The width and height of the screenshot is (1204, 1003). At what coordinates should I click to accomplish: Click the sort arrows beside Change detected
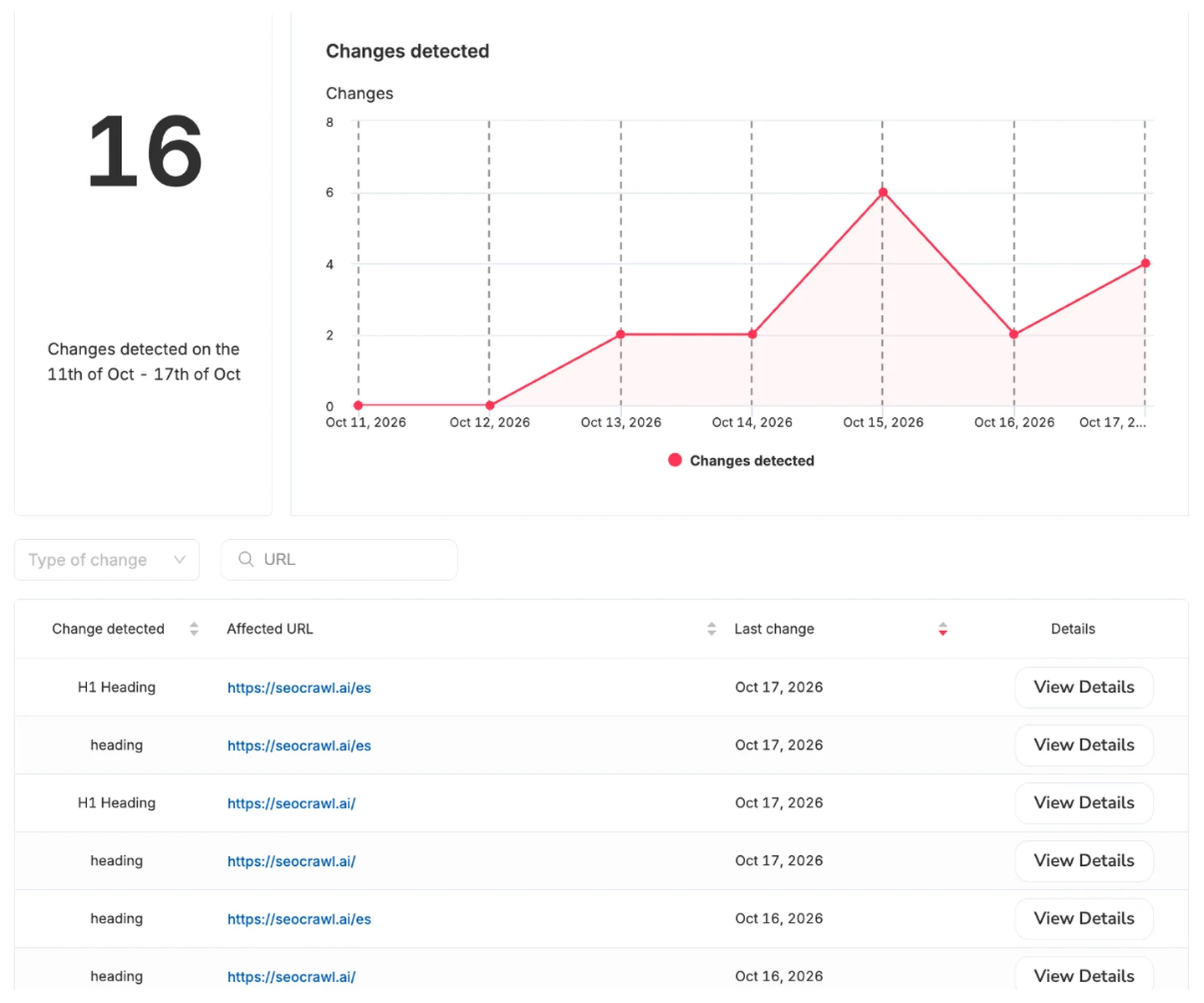tap(194, 629)
